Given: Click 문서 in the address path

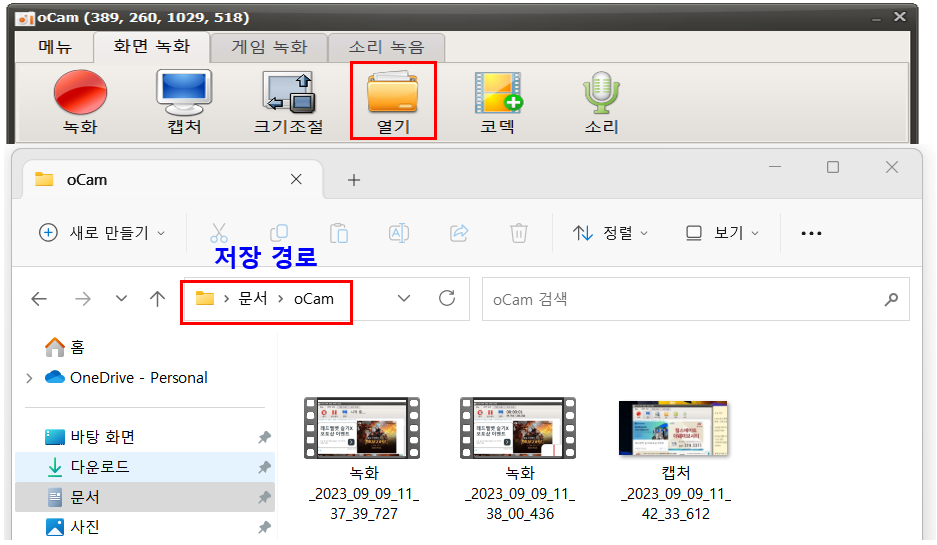Looking at the screenshot, I should coord(253,298).
